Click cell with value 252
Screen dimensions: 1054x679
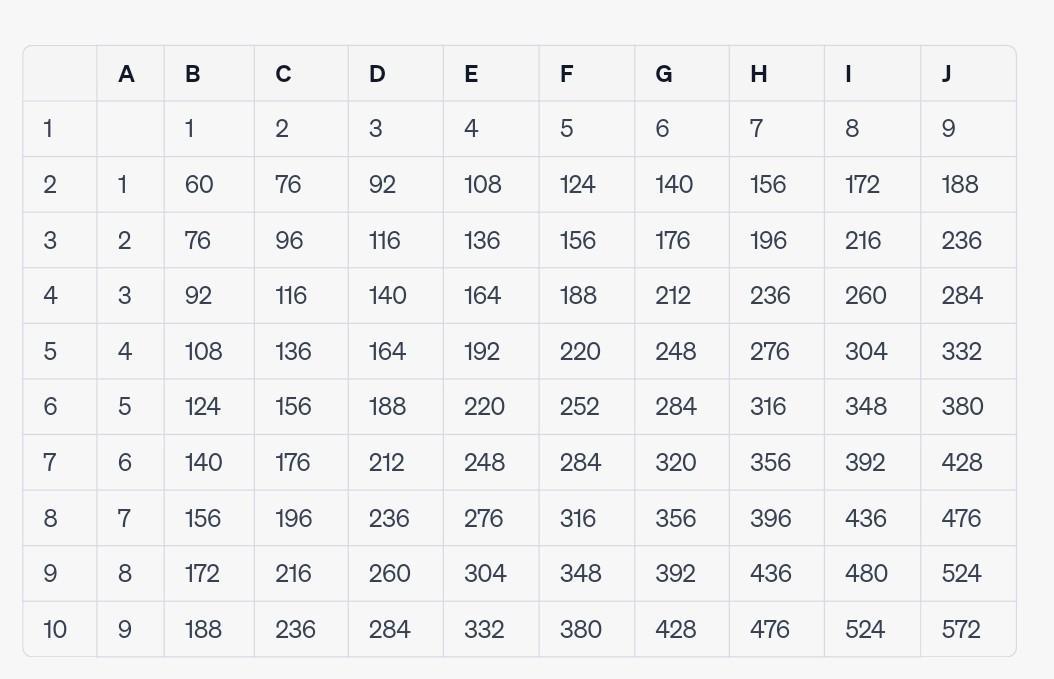[587, 407]
